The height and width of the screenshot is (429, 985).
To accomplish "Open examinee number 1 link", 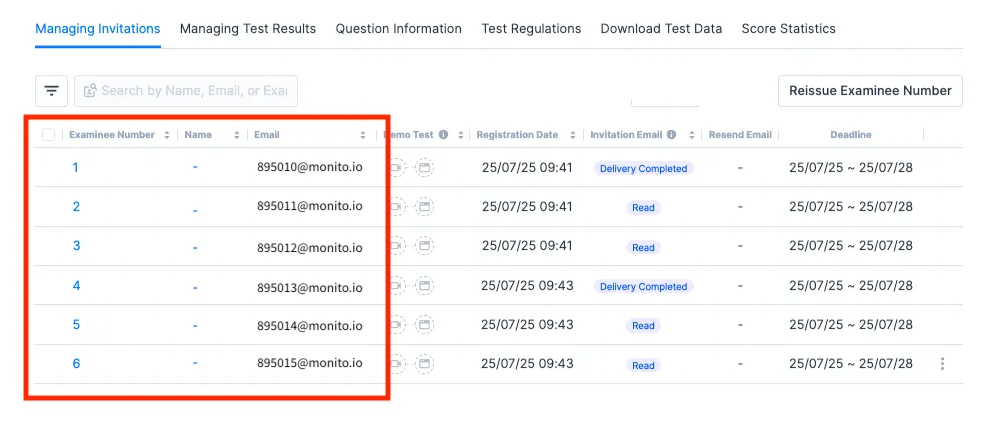I will click(75, 168).
